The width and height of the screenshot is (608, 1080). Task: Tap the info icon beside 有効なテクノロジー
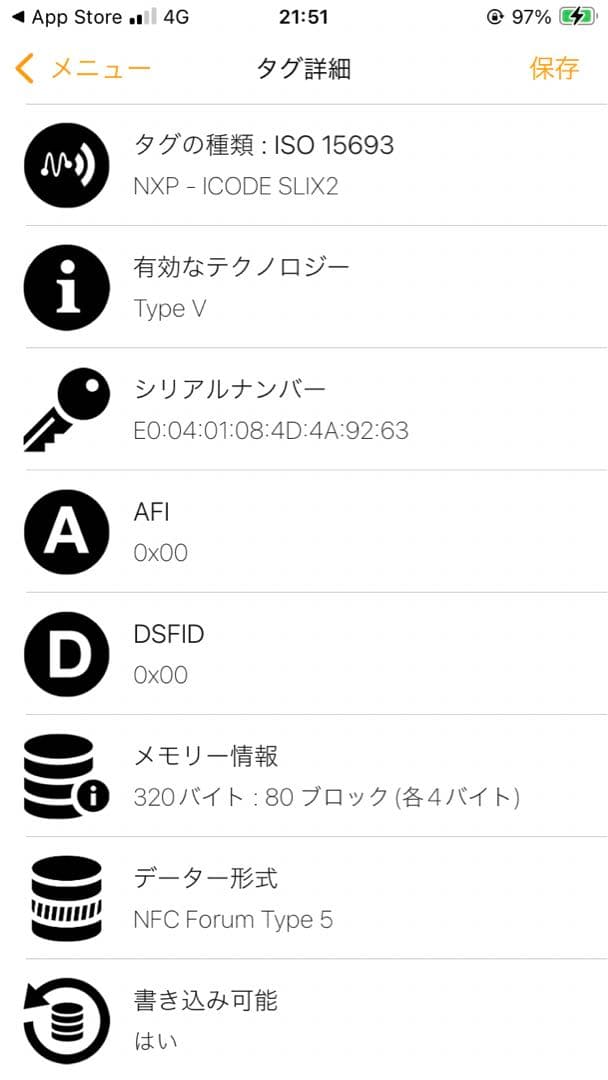point(66,287)
